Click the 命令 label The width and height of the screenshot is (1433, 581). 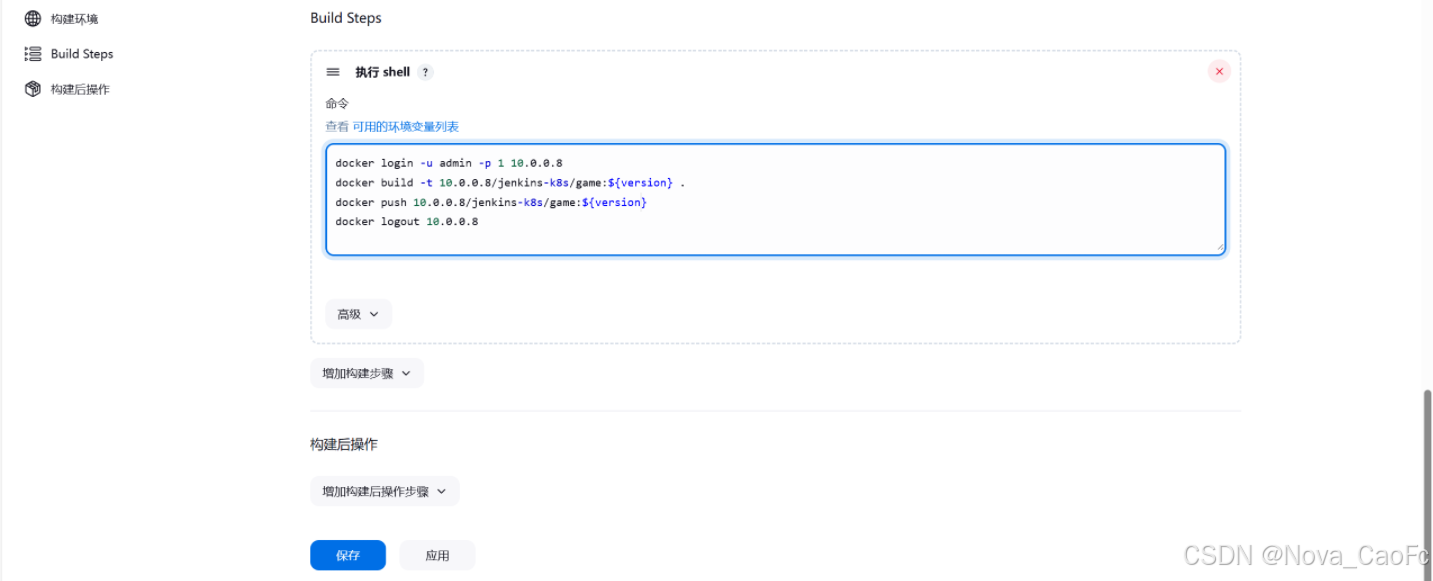point(337,103)
